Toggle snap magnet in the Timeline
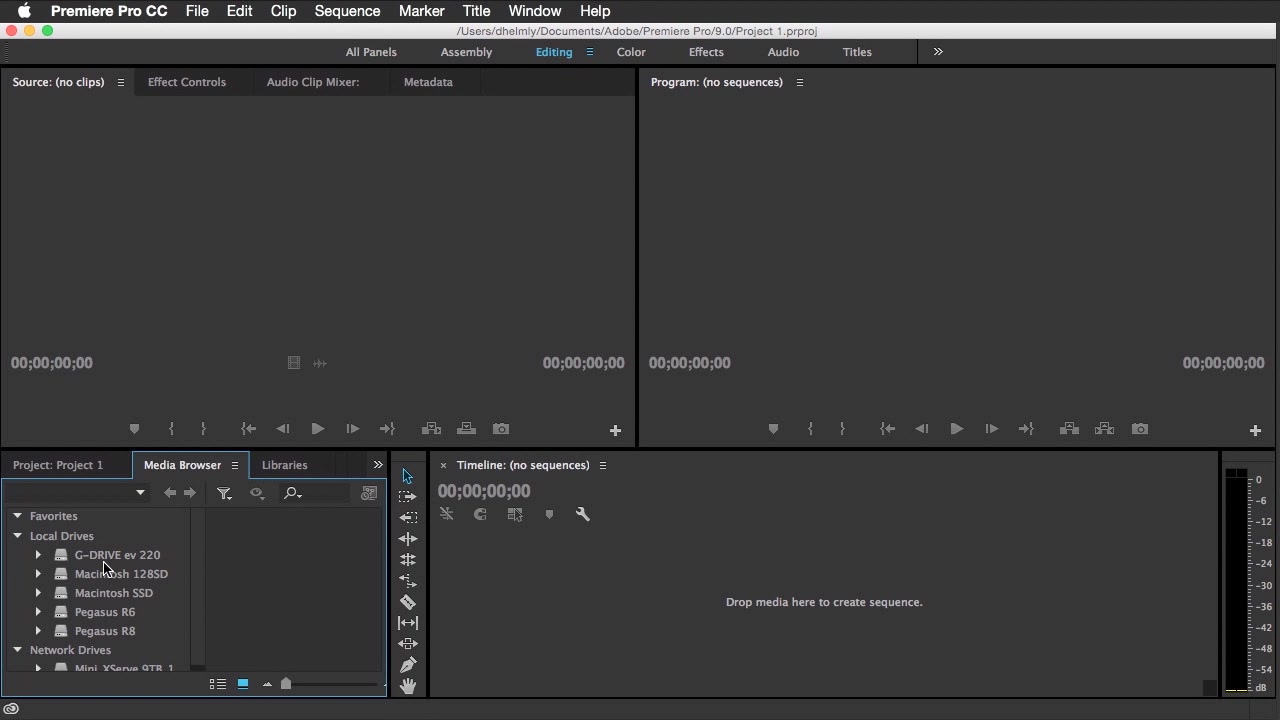This screenshot has height=720, width=1280. click(480, 514)
